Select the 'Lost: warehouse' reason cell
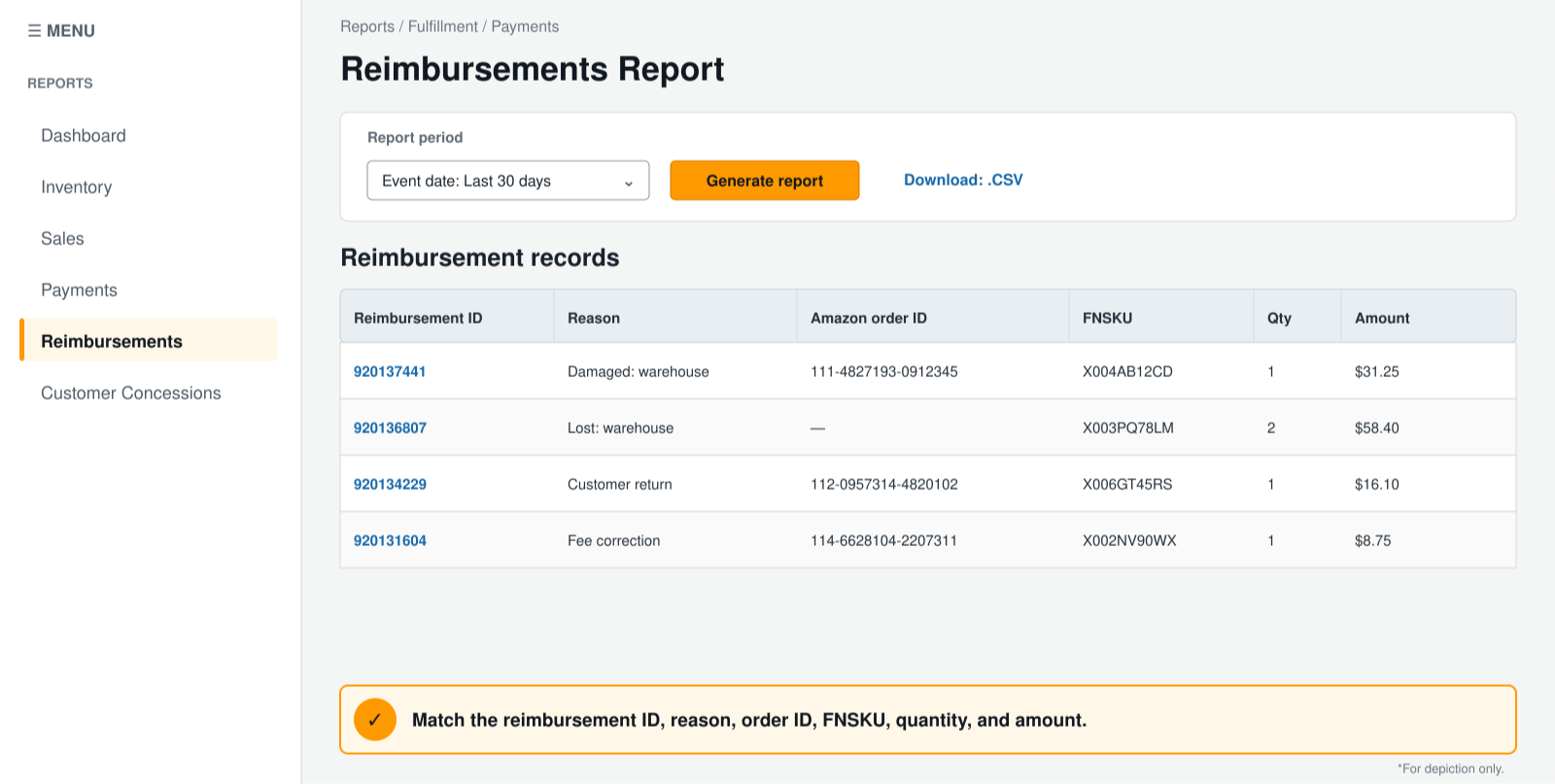Screen dimensions: 1555x784 [x=620, y=427]
